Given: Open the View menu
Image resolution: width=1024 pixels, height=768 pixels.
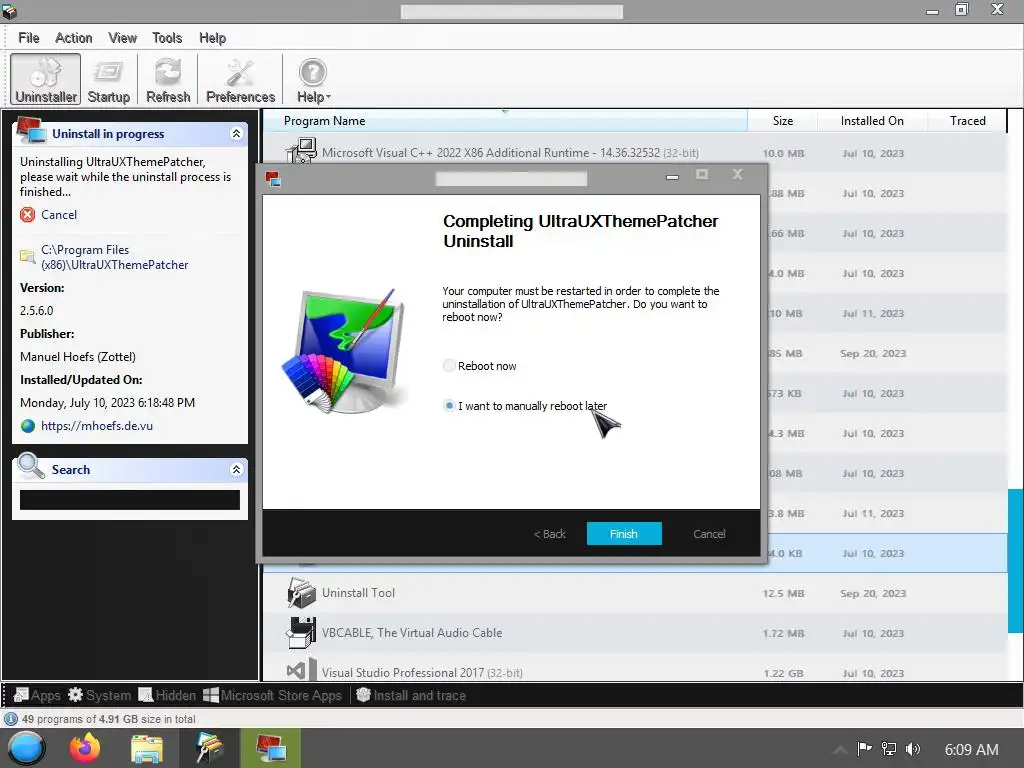Looking at the screenshot, I should click(x=122, y=38).
